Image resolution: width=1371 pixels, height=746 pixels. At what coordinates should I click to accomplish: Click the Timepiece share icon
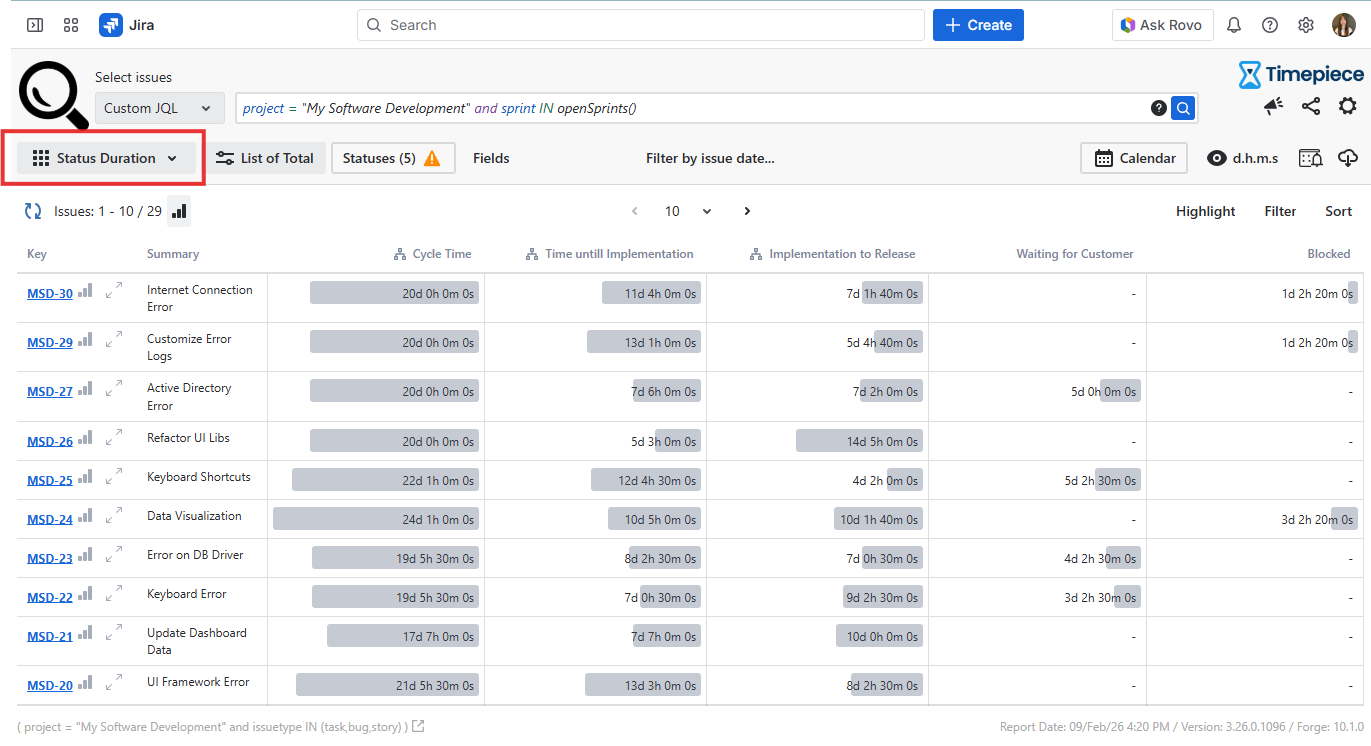tap(1311, 106)
